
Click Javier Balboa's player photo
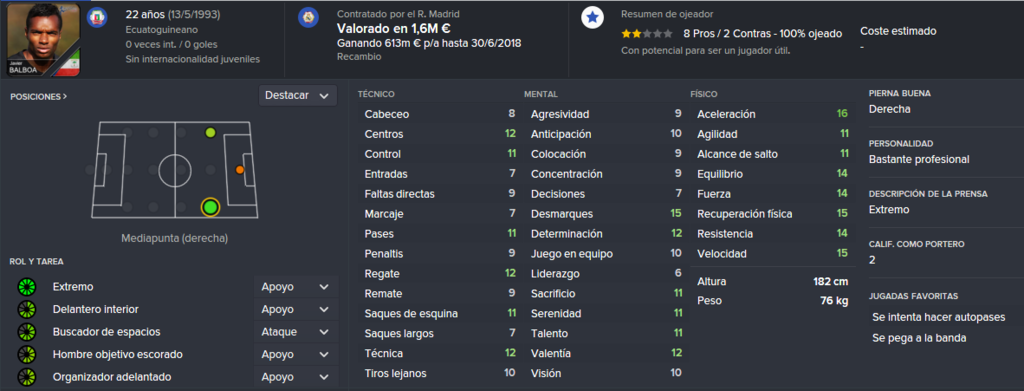[43, 40]
